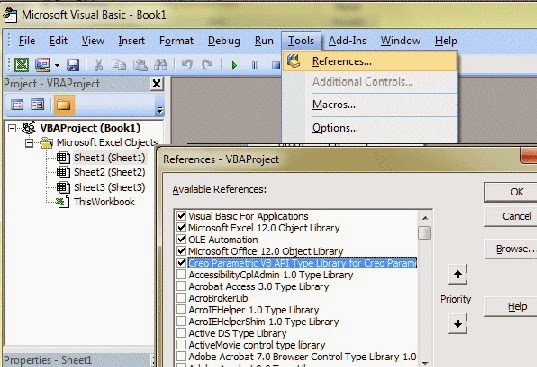Check ActiveMovie control type library
The image size is (537, 367).
(181, 345)
